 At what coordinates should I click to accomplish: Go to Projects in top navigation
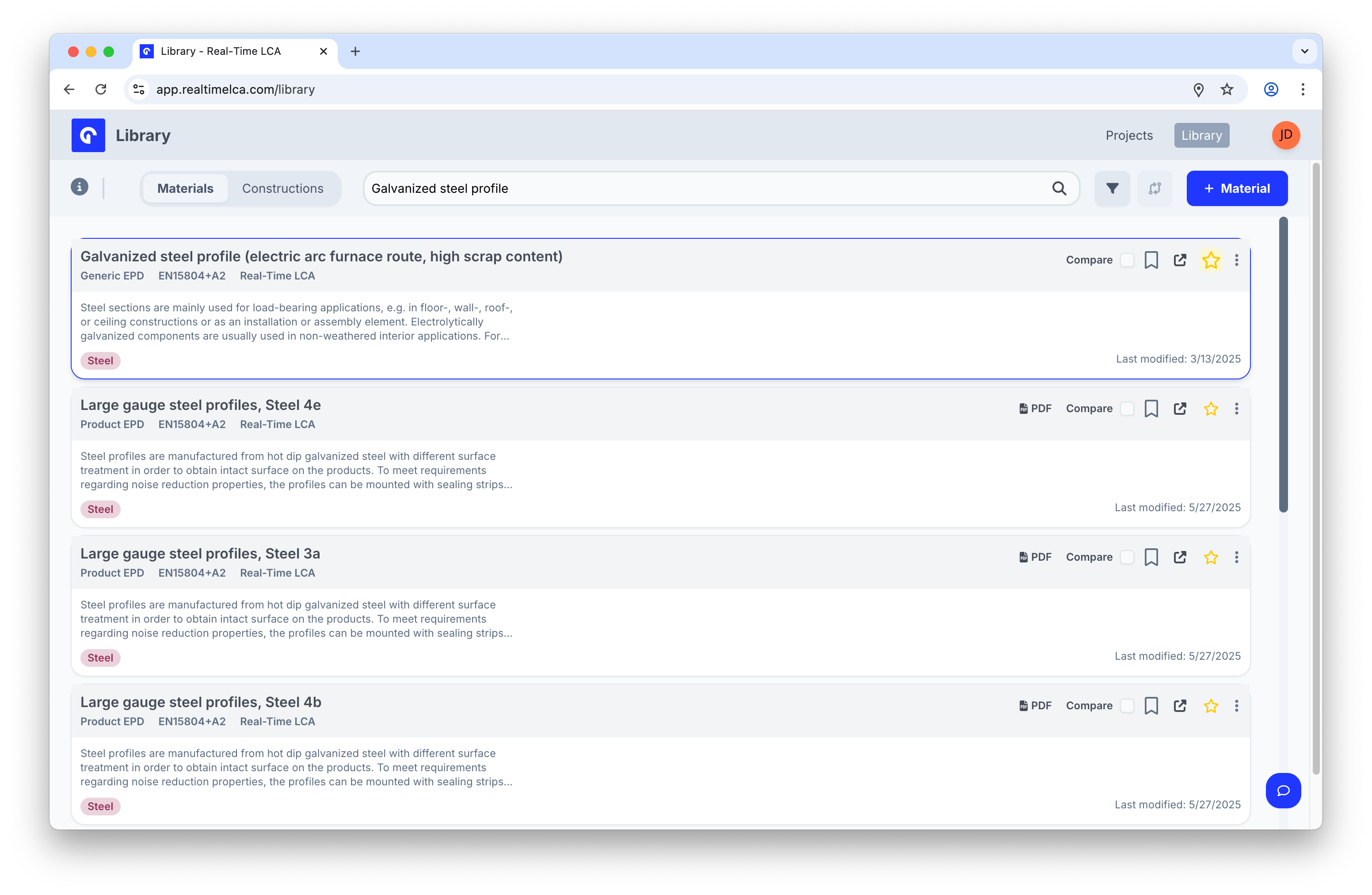1129,135
